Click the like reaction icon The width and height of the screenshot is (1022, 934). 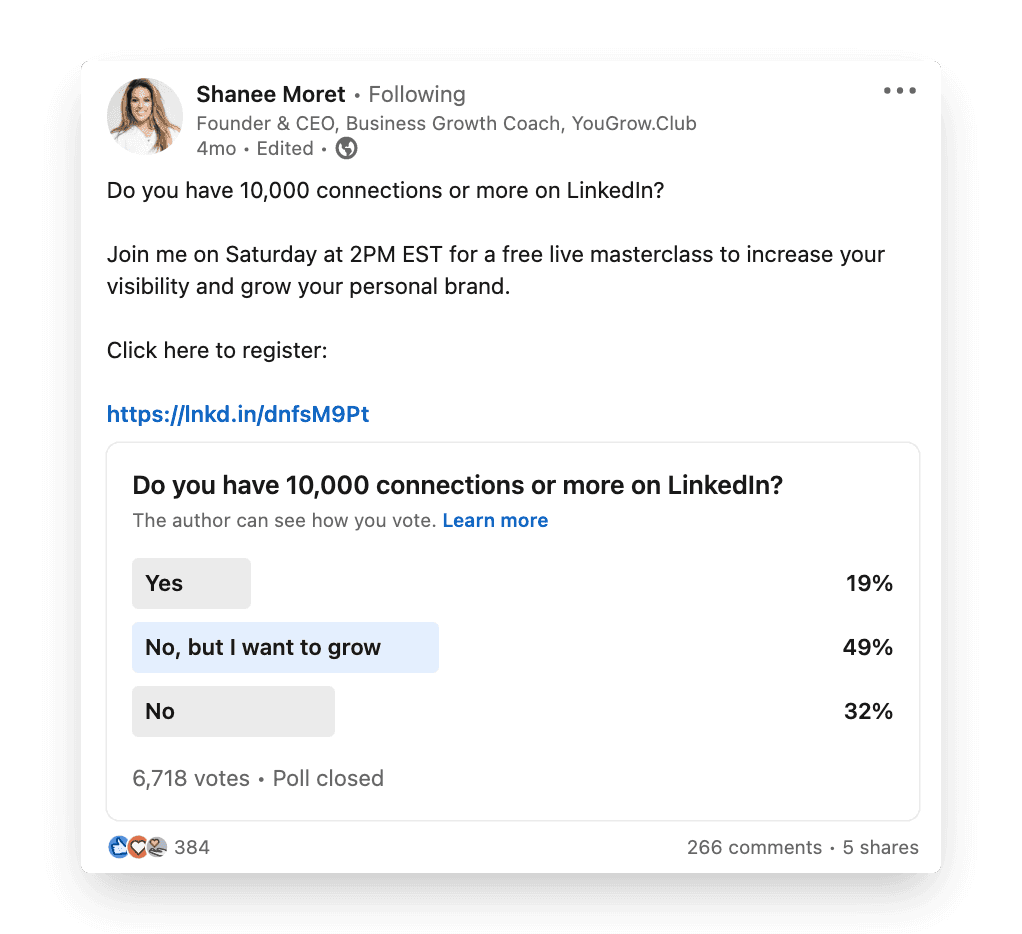click(119, 847)
